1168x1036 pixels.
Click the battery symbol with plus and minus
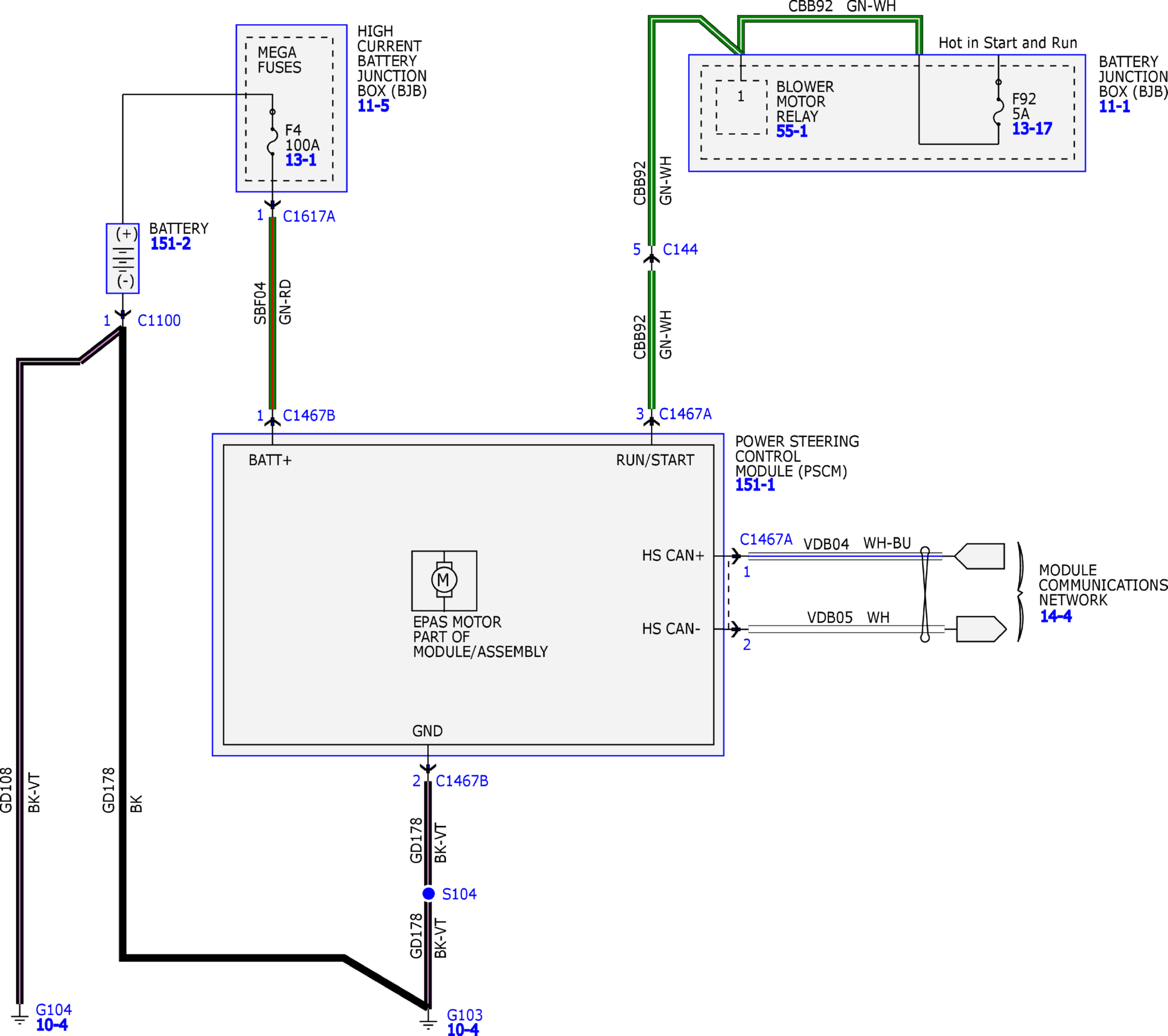coord(122,258)
